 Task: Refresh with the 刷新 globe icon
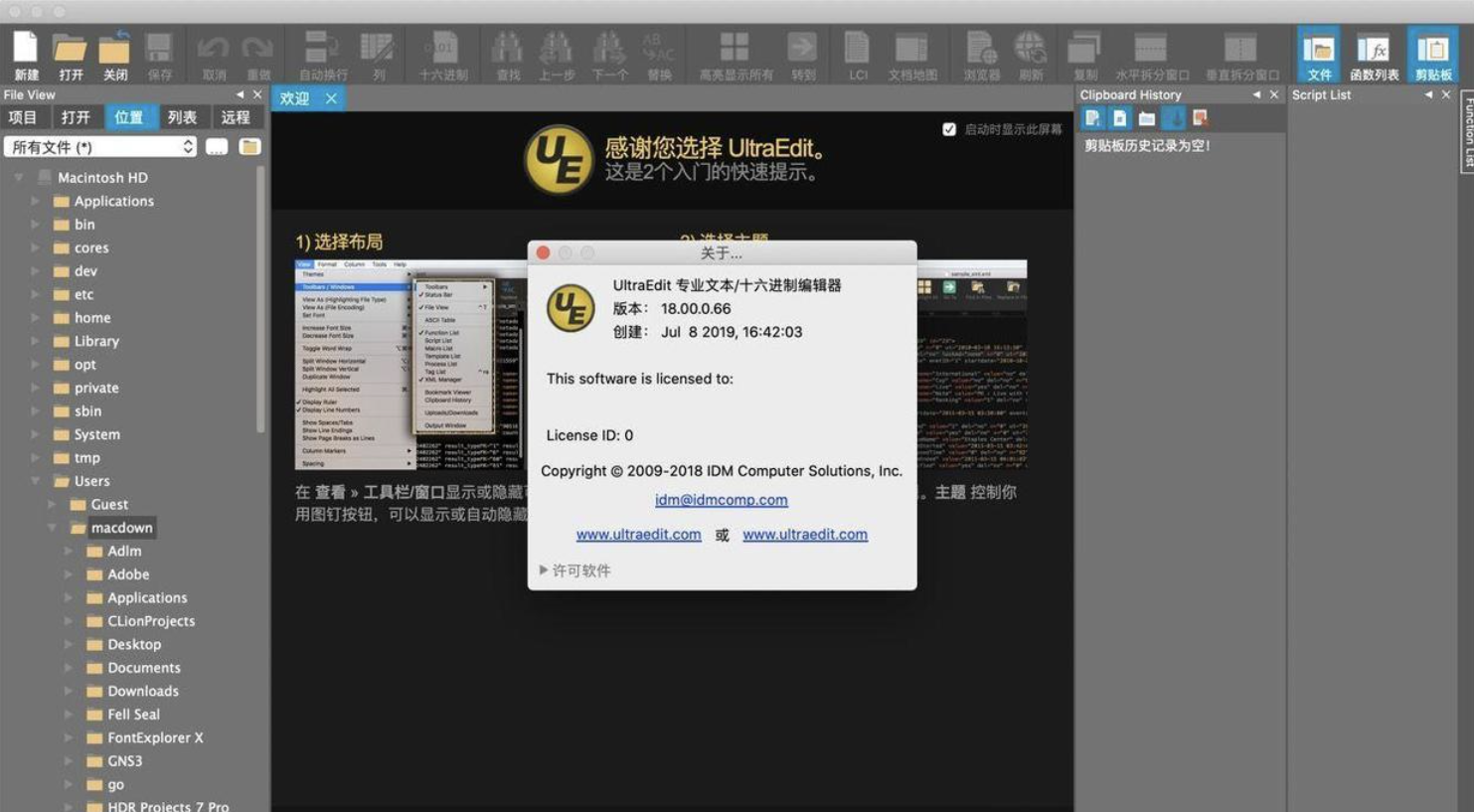[1031, 48]
